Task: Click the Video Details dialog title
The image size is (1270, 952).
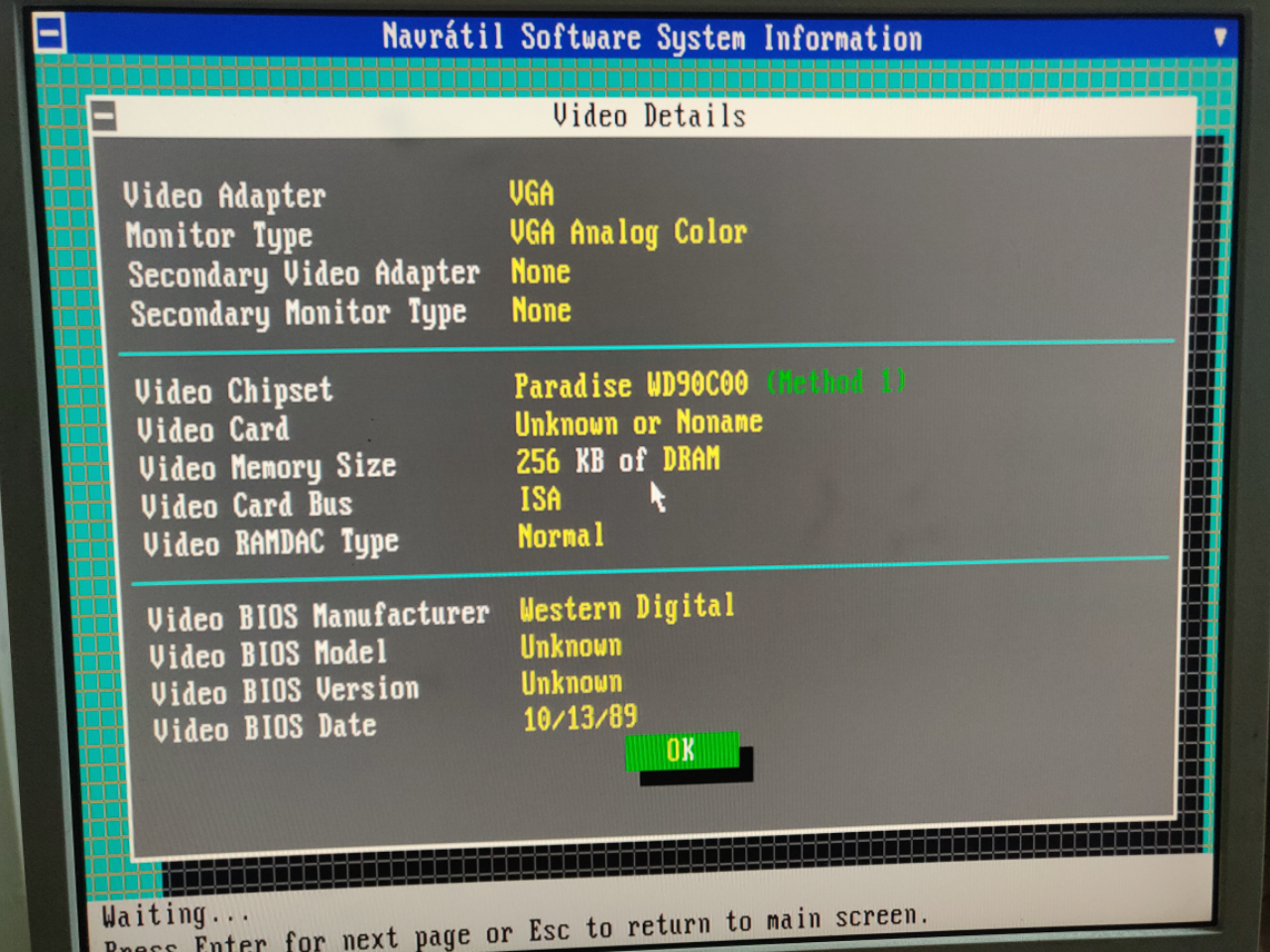Action: pos(649,116)
